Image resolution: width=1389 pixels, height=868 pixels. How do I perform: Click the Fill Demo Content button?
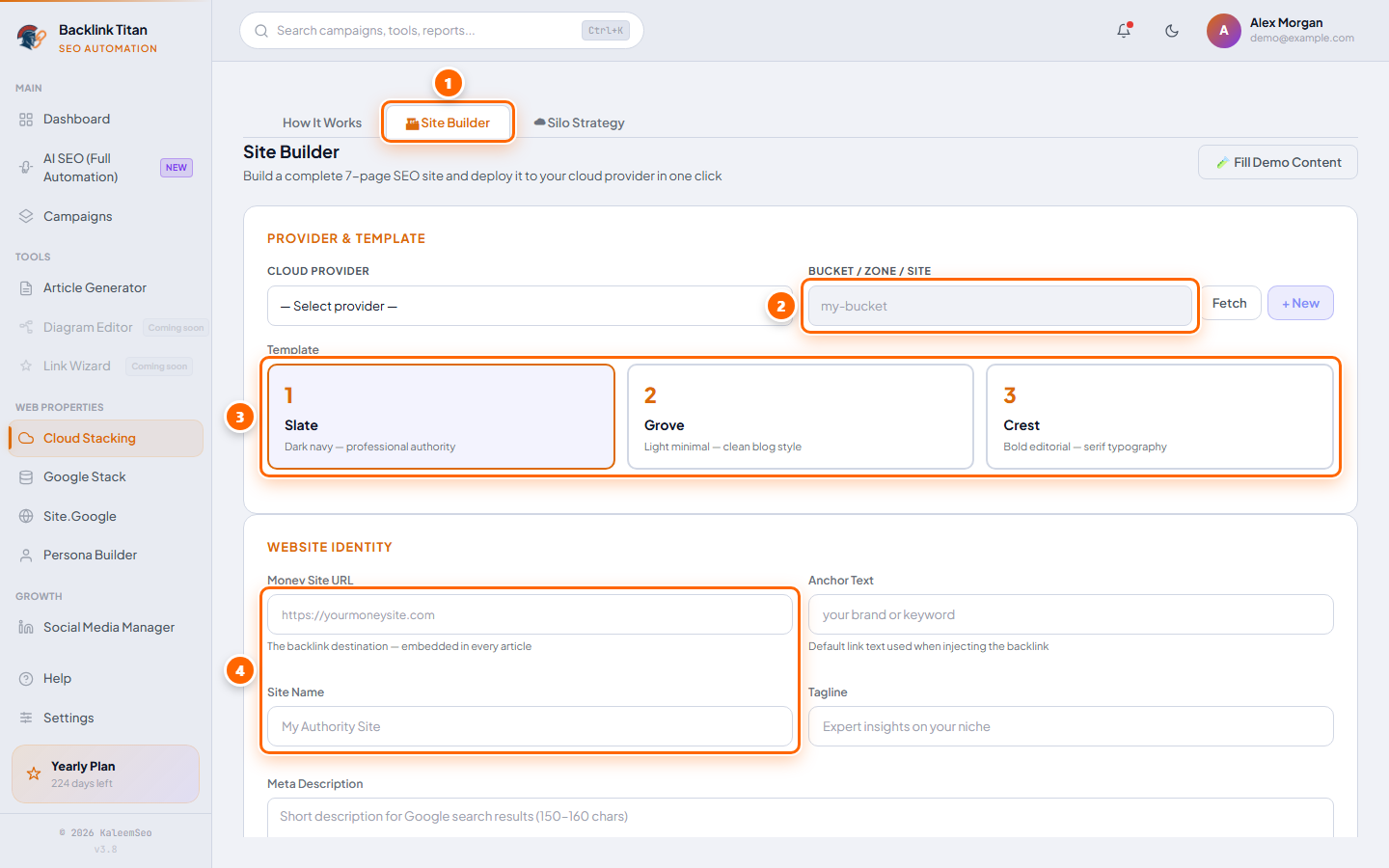[1278, 162]
